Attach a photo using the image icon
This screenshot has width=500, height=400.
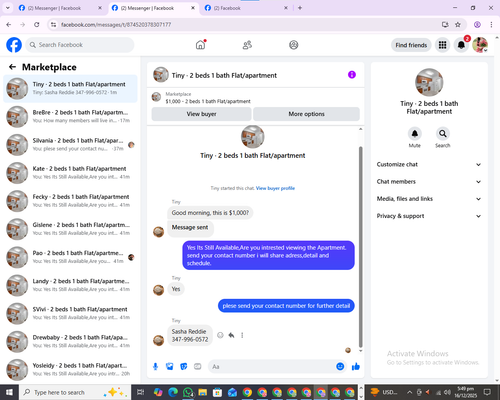click(x=170, y=367)
